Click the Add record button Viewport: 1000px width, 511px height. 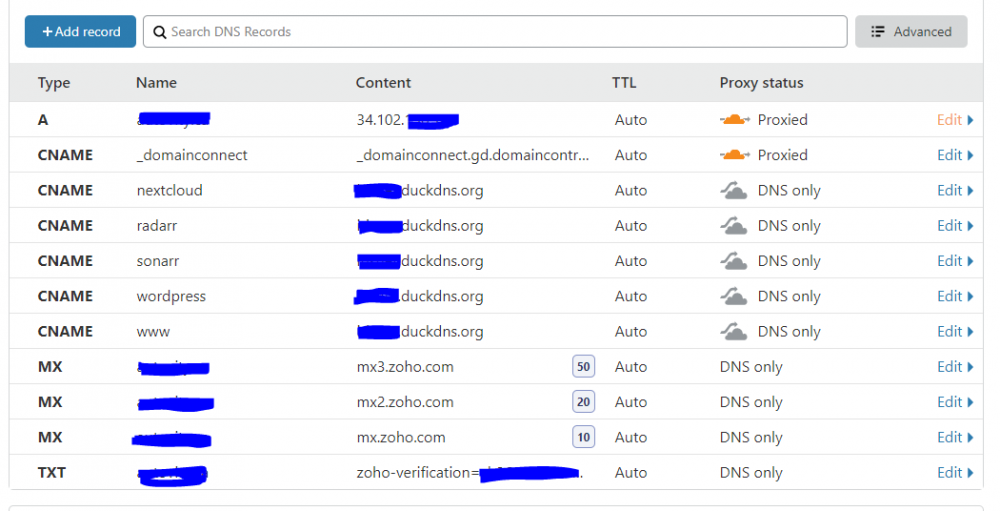[80, 31]
